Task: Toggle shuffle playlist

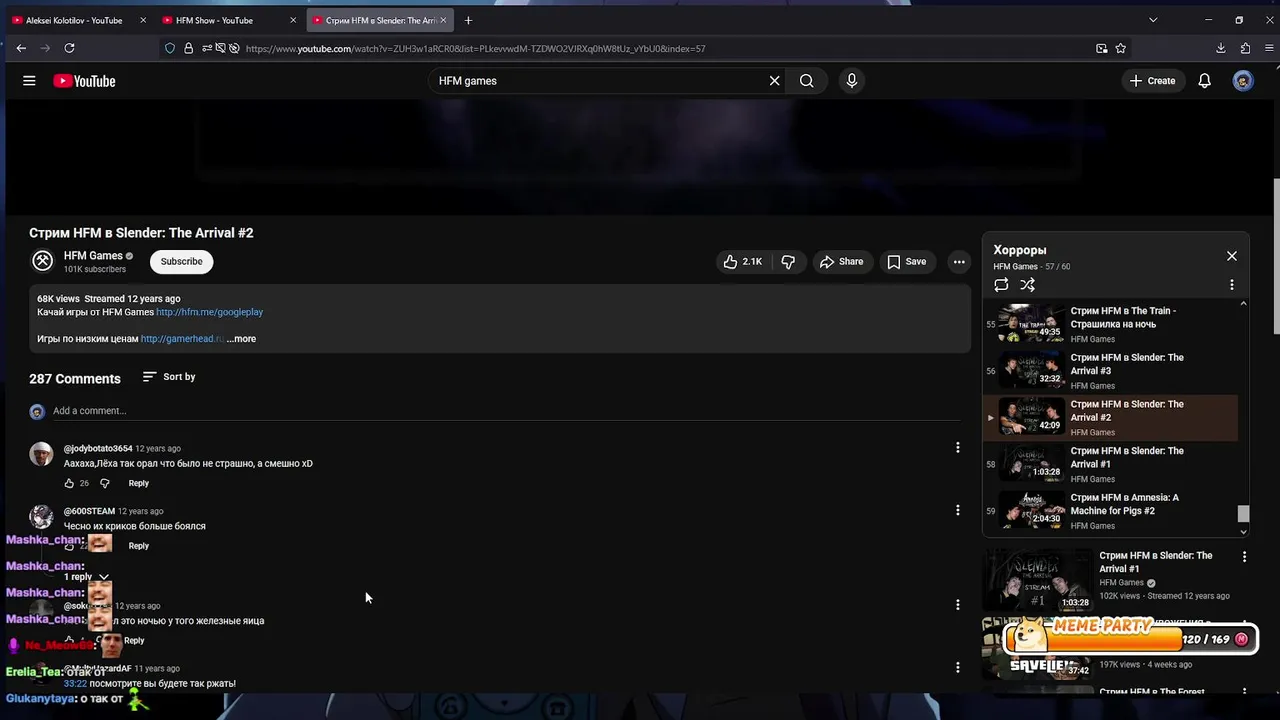Action: click(1028, 285)
